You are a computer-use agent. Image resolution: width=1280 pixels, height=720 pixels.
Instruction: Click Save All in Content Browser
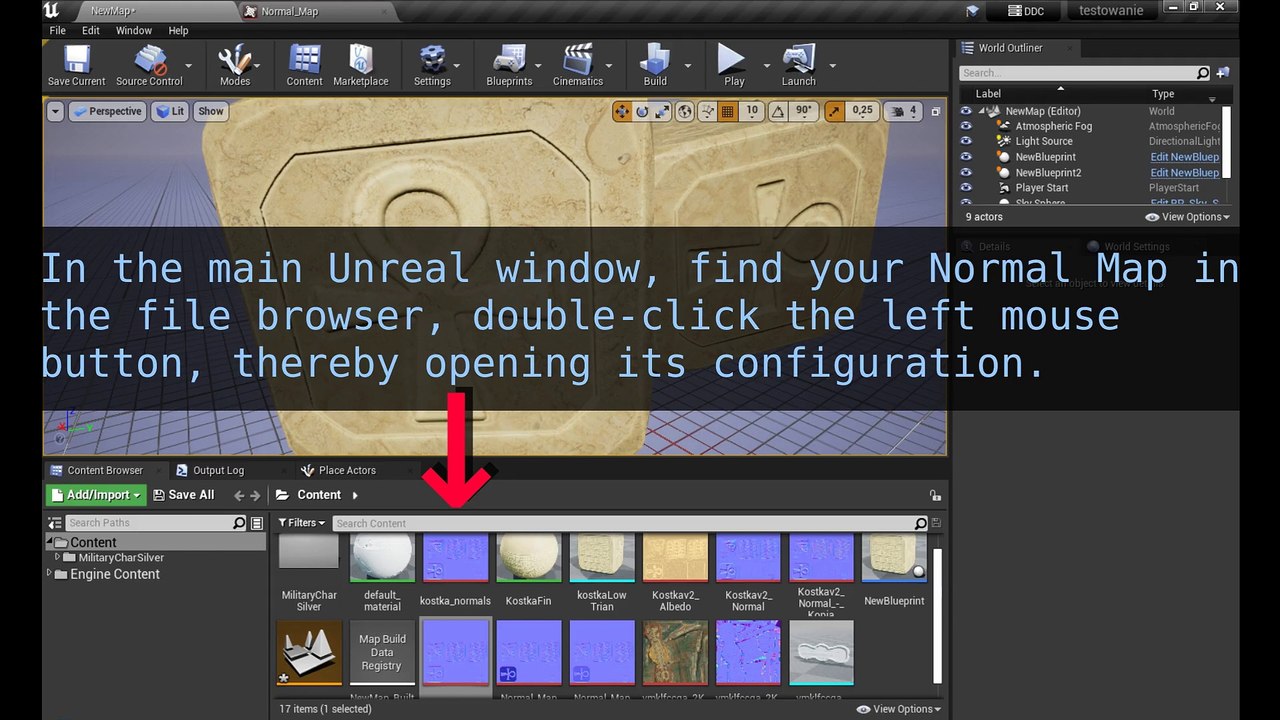pyautogui.click(x=184, y=495)
